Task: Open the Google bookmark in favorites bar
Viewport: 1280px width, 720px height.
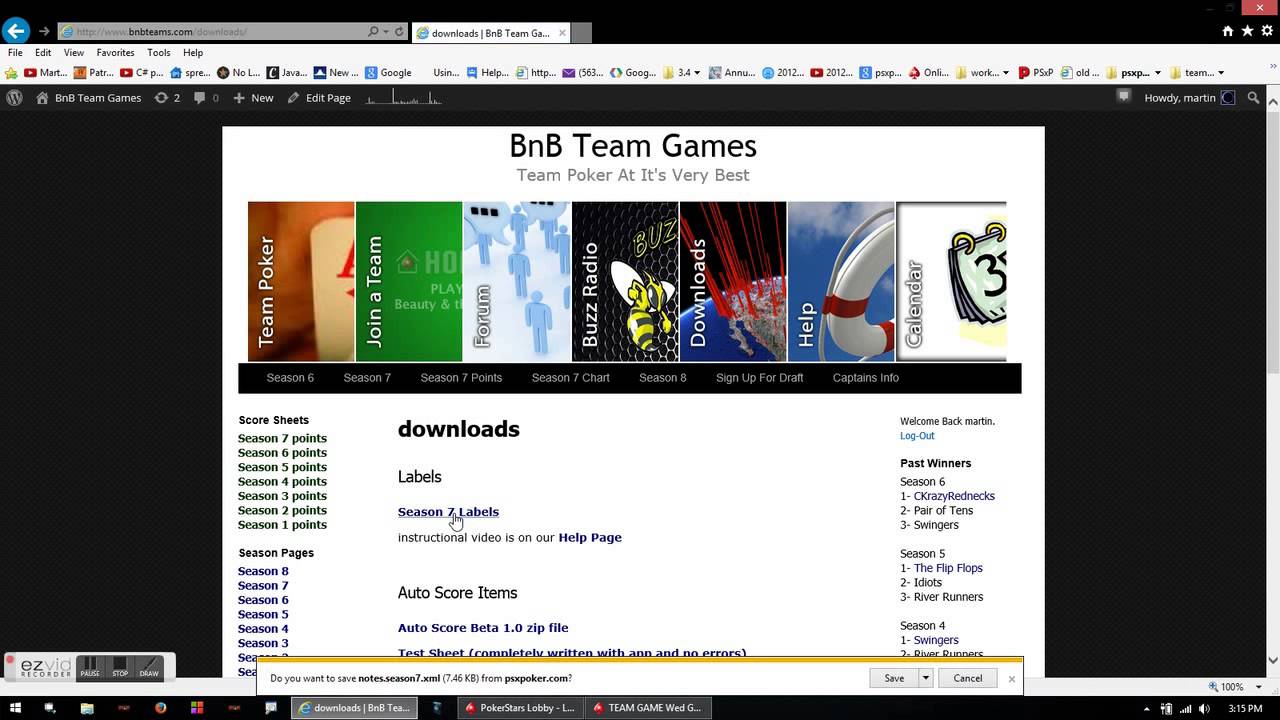Action: click(x=388, y=72)
